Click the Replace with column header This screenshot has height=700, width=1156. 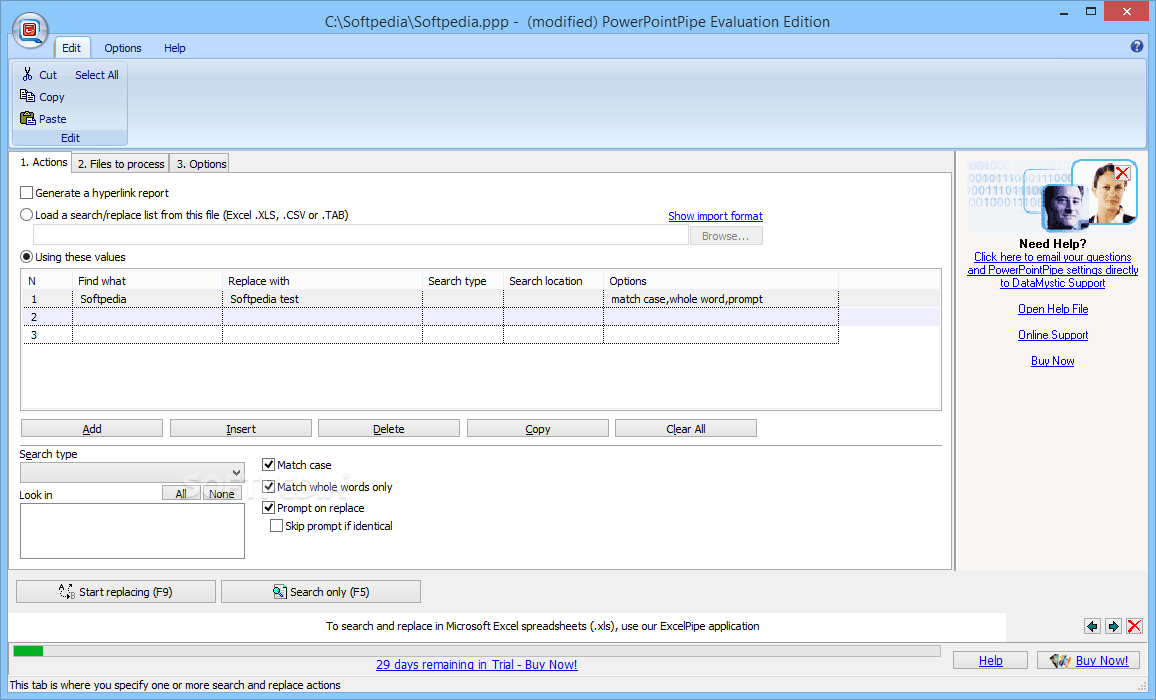click(322, 281)
